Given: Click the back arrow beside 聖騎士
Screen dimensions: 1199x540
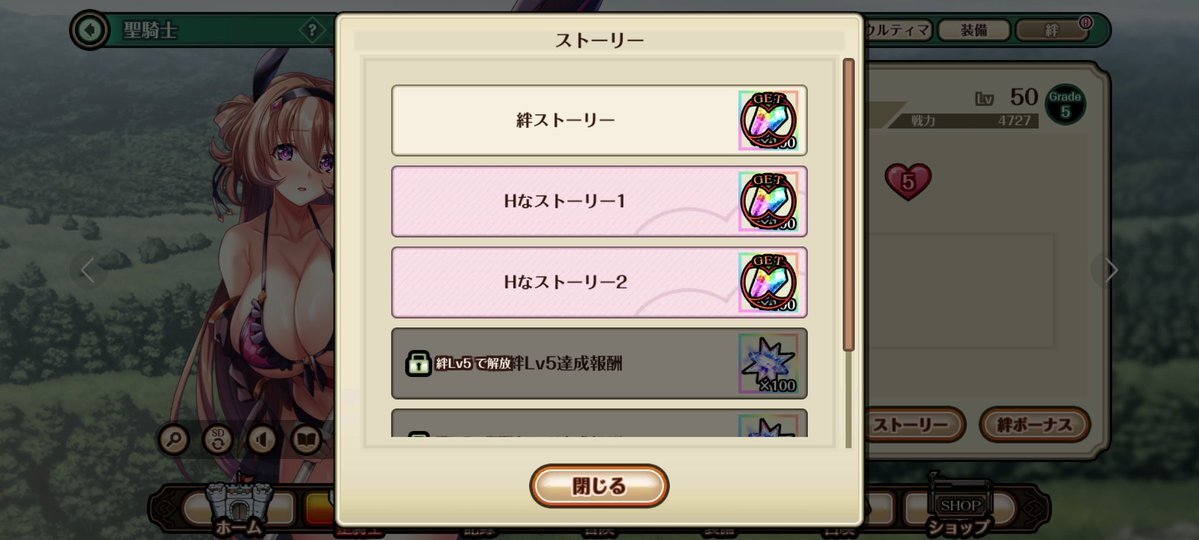Looking at the screenshot, I should click(89, 30).
